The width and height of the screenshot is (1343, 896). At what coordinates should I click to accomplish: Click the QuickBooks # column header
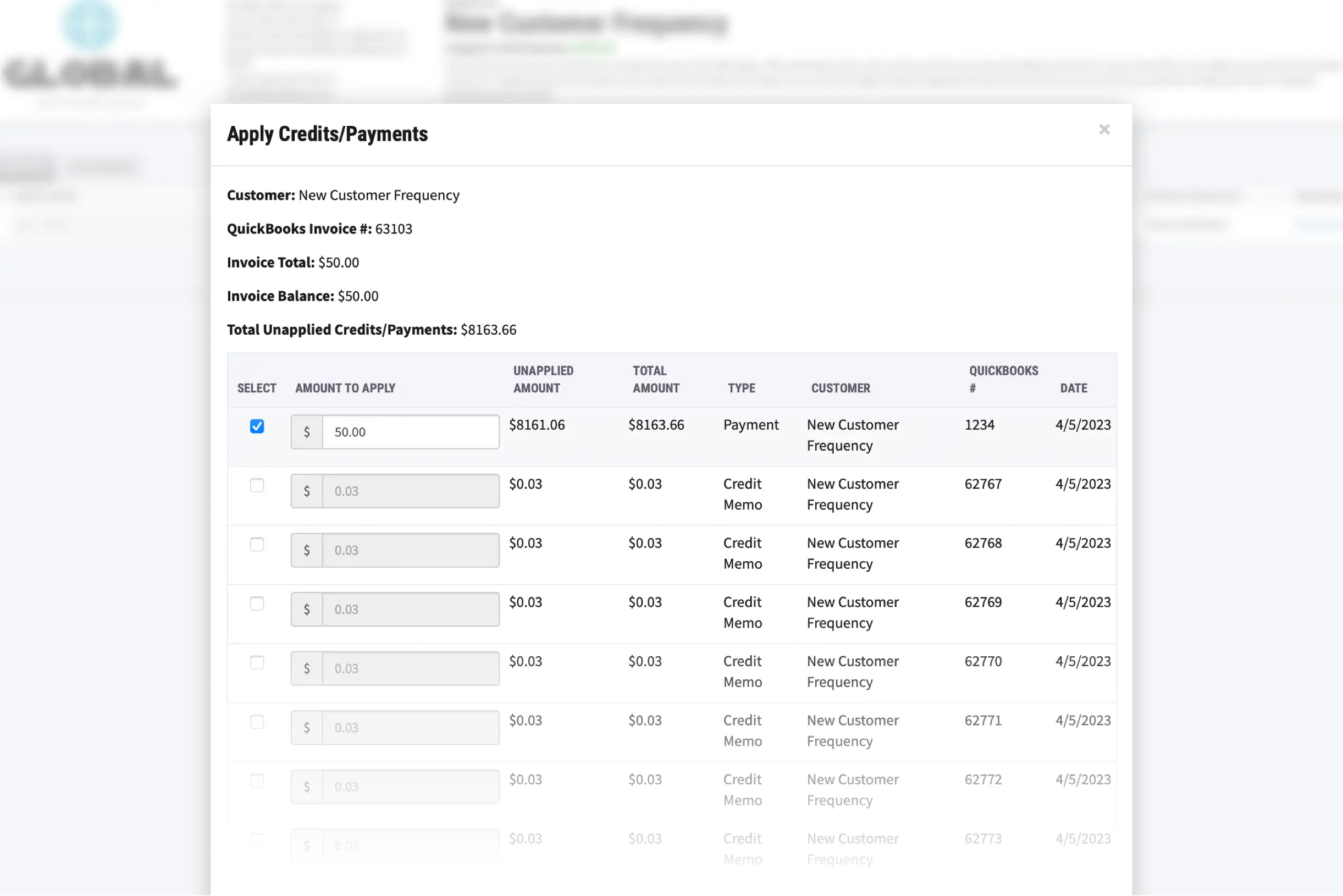[1003, 379]
